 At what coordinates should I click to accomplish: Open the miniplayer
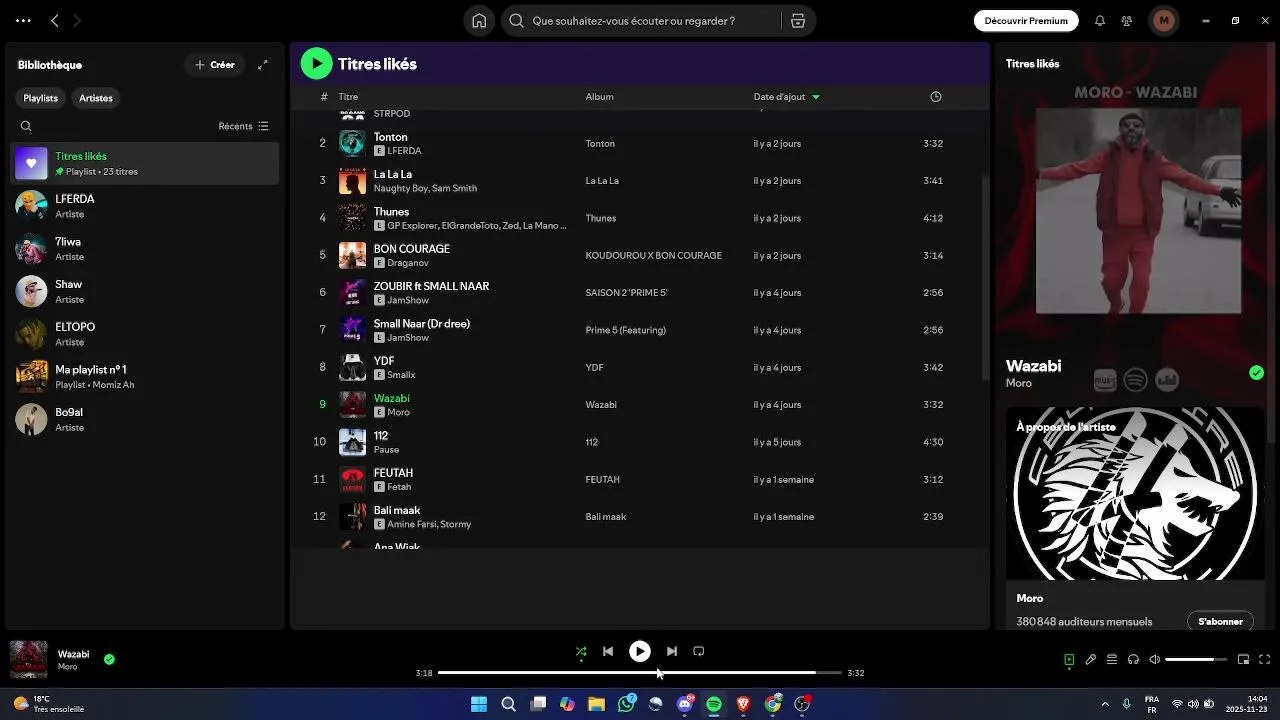(x=1244, y=659)
